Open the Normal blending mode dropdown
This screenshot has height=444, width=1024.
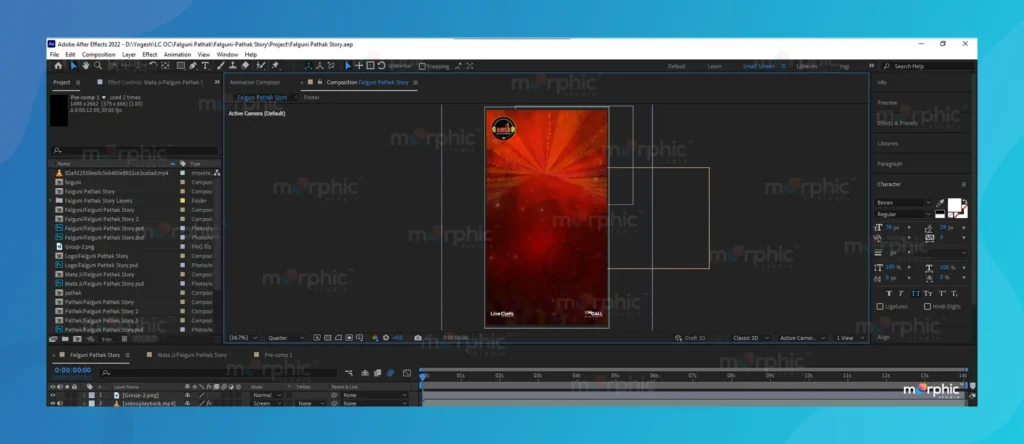click(266, 395)
